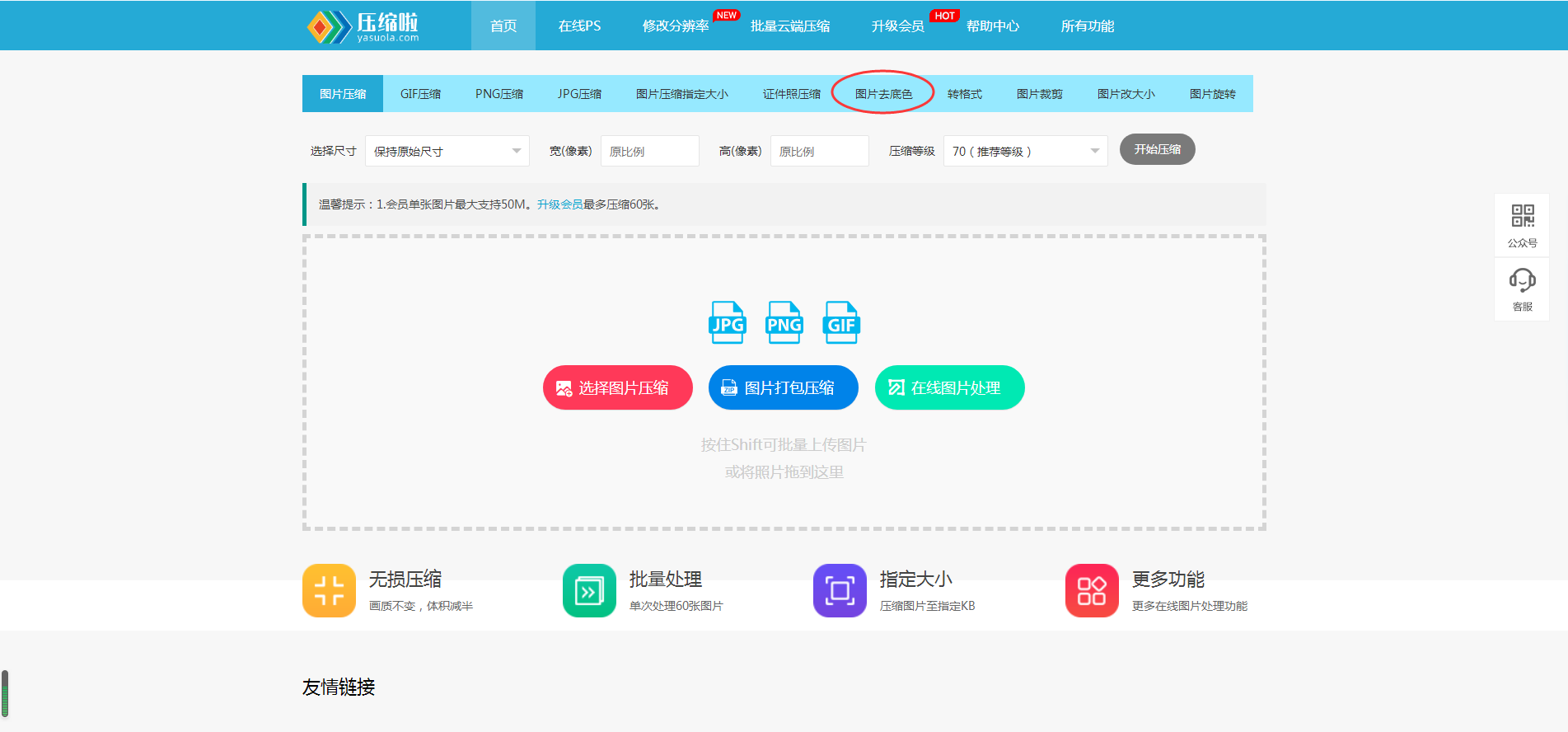Click the green 批量处理 feature icon
This screenshot has width=1568, height=732.
pos(589,590)
